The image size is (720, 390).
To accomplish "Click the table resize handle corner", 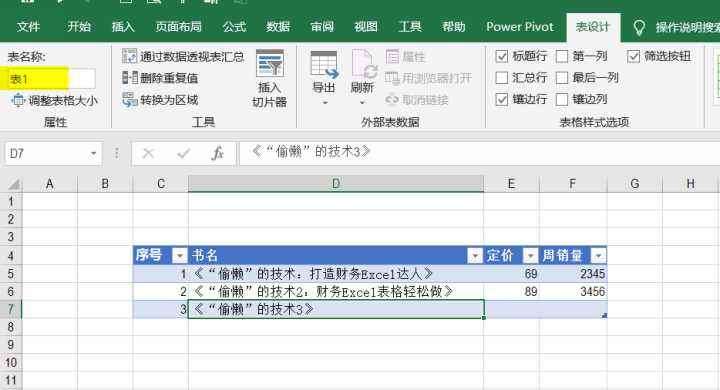I will click(604, 316).
